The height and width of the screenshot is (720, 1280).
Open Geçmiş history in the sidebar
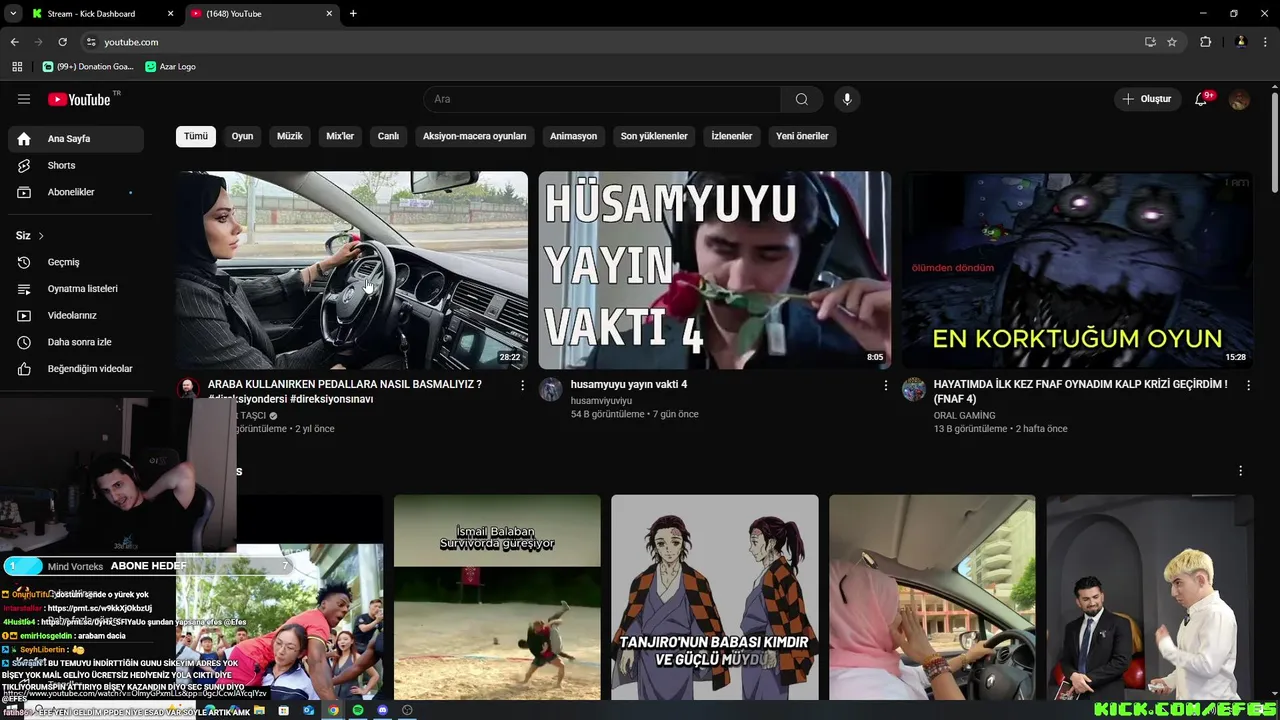[76, 262]
